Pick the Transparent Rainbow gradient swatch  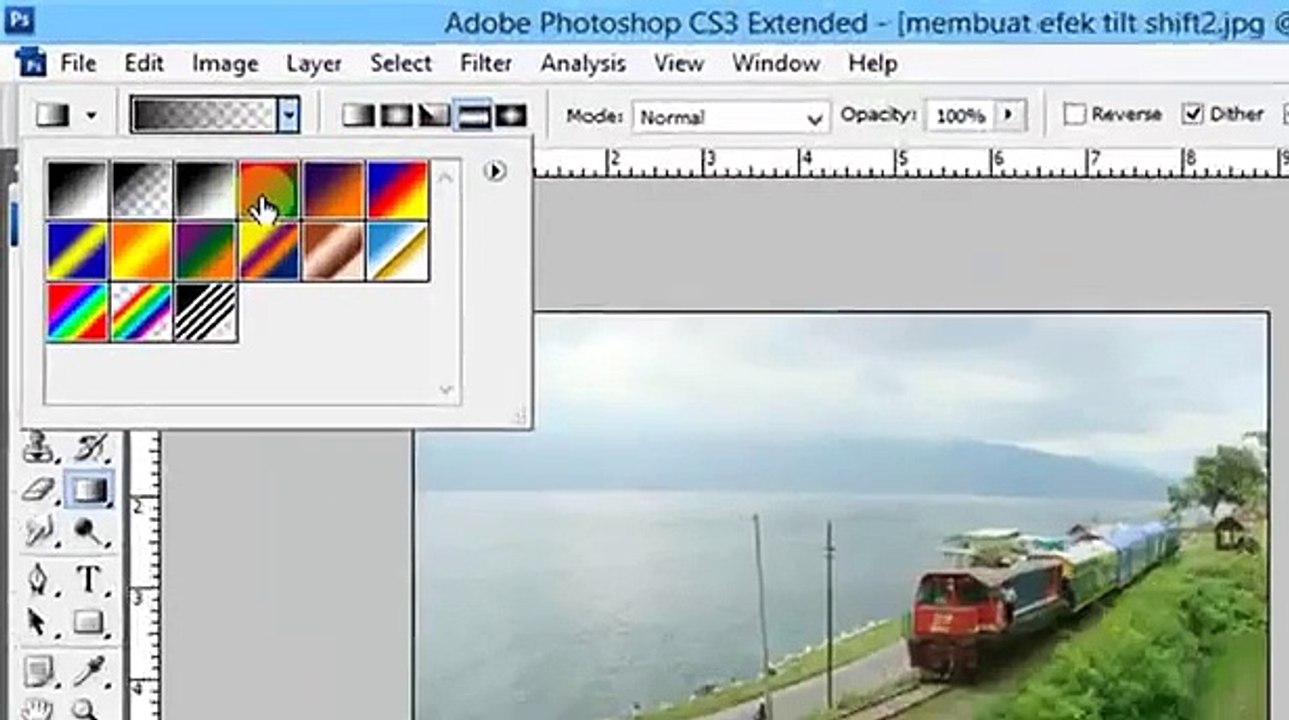(x=141, y=312)
